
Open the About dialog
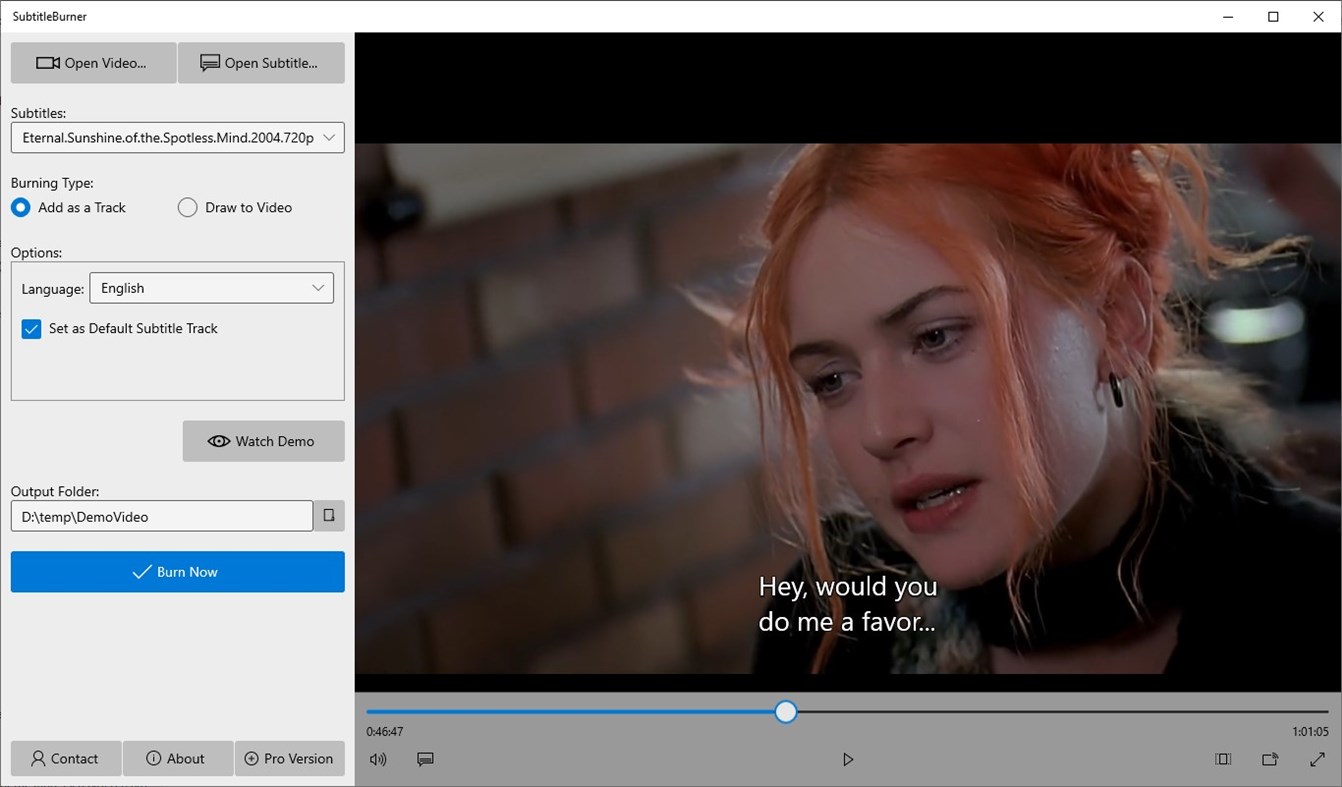click(177, 758)
